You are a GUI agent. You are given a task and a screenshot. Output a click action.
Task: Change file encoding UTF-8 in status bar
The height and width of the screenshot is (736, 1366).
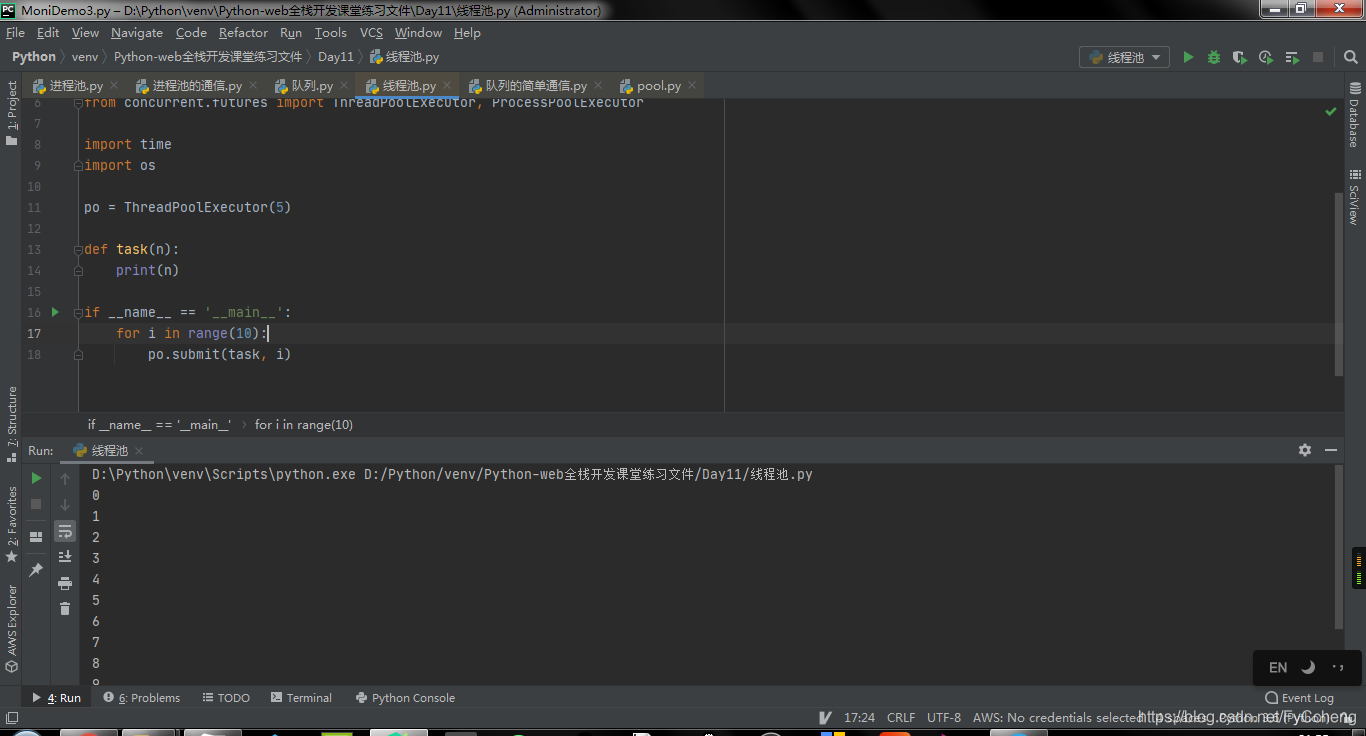944,717
